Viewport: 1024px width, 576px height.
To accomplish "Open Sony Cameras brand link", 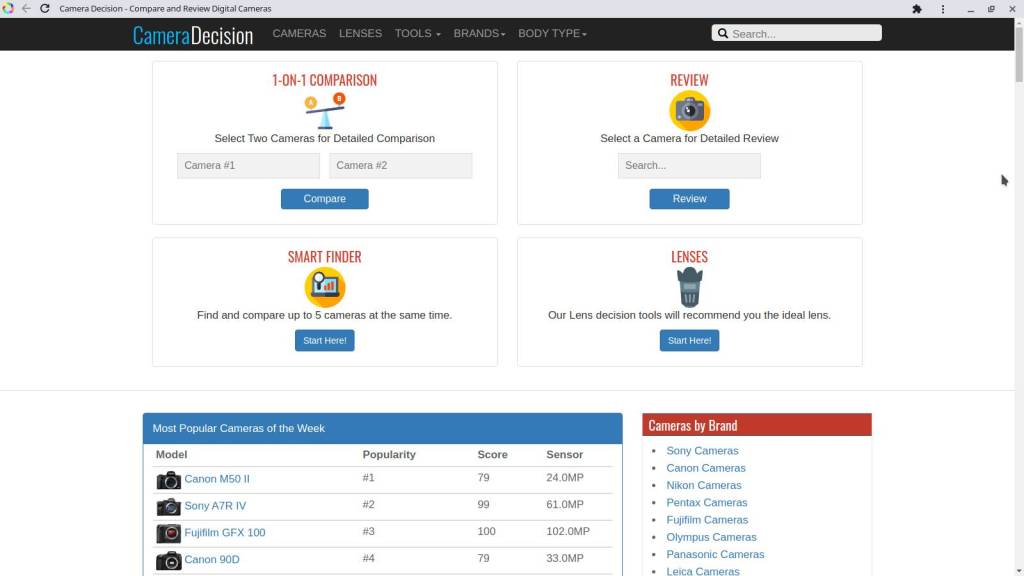I will click(702, 451).
